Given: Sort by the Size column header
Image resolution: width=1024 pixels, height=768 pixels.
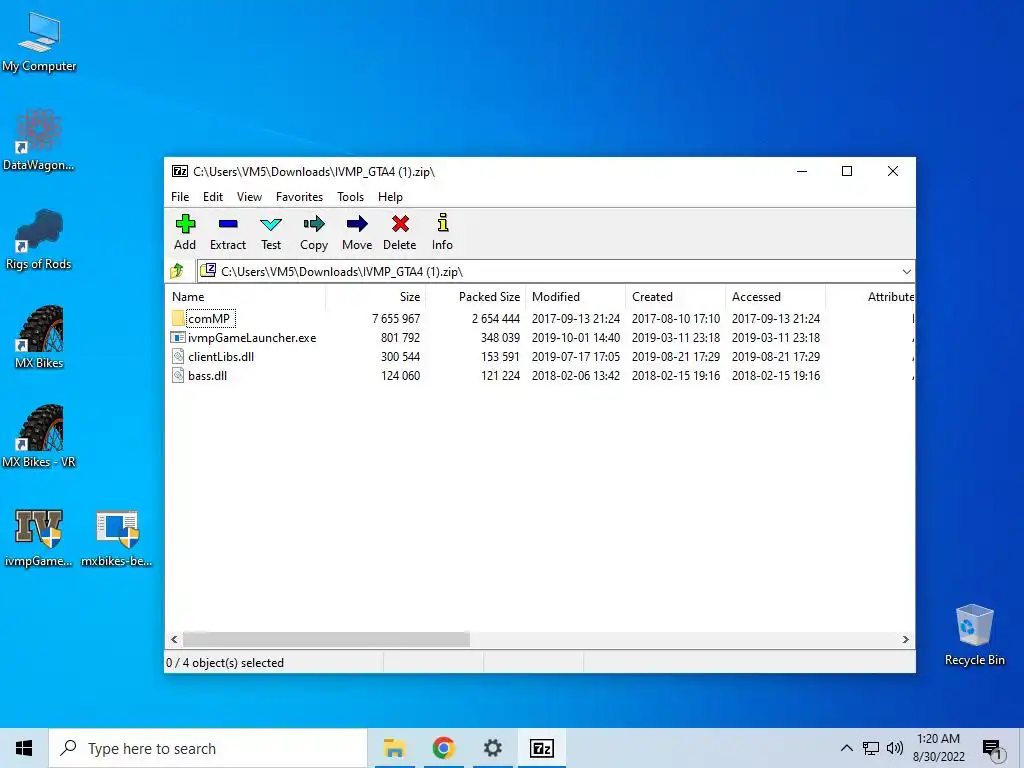Looking at the screenshot, I should (376, 296).
